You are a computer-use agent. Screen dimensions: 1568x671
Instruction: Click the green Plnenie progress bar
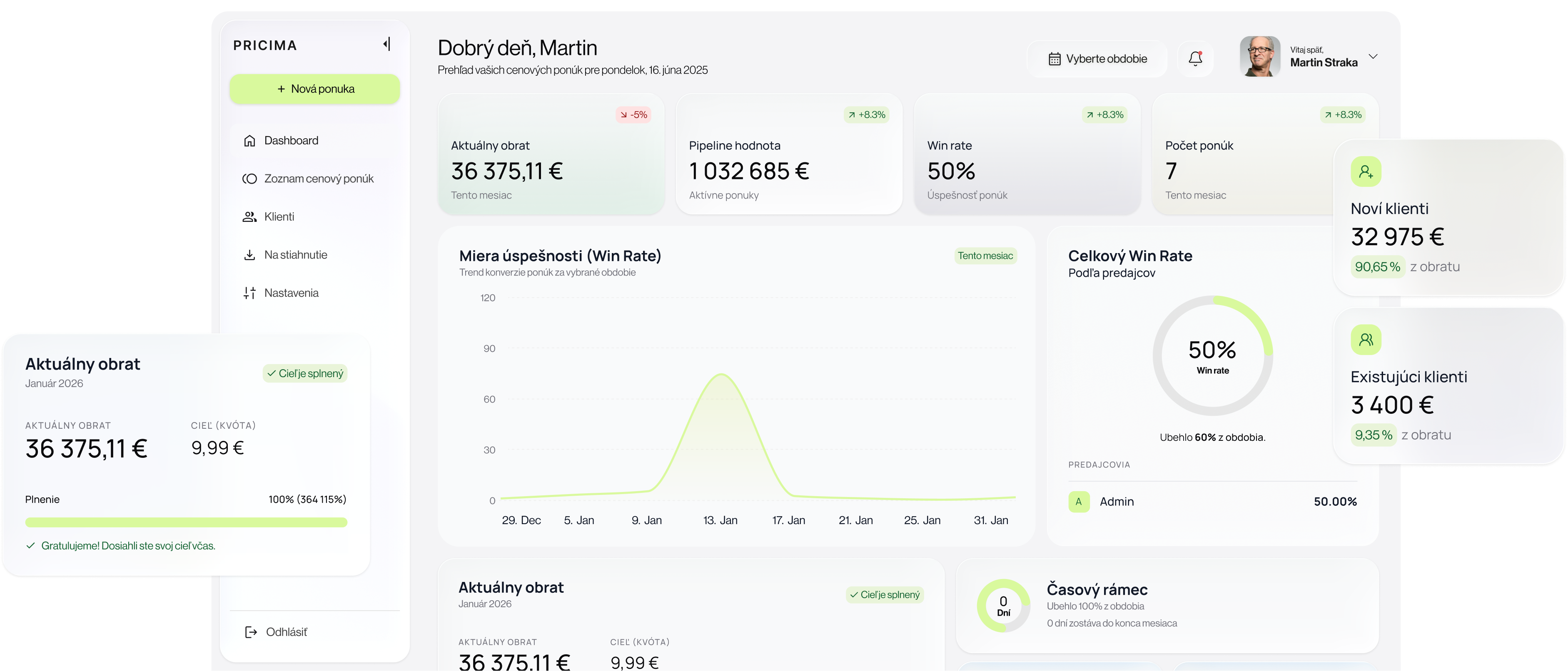186,522
